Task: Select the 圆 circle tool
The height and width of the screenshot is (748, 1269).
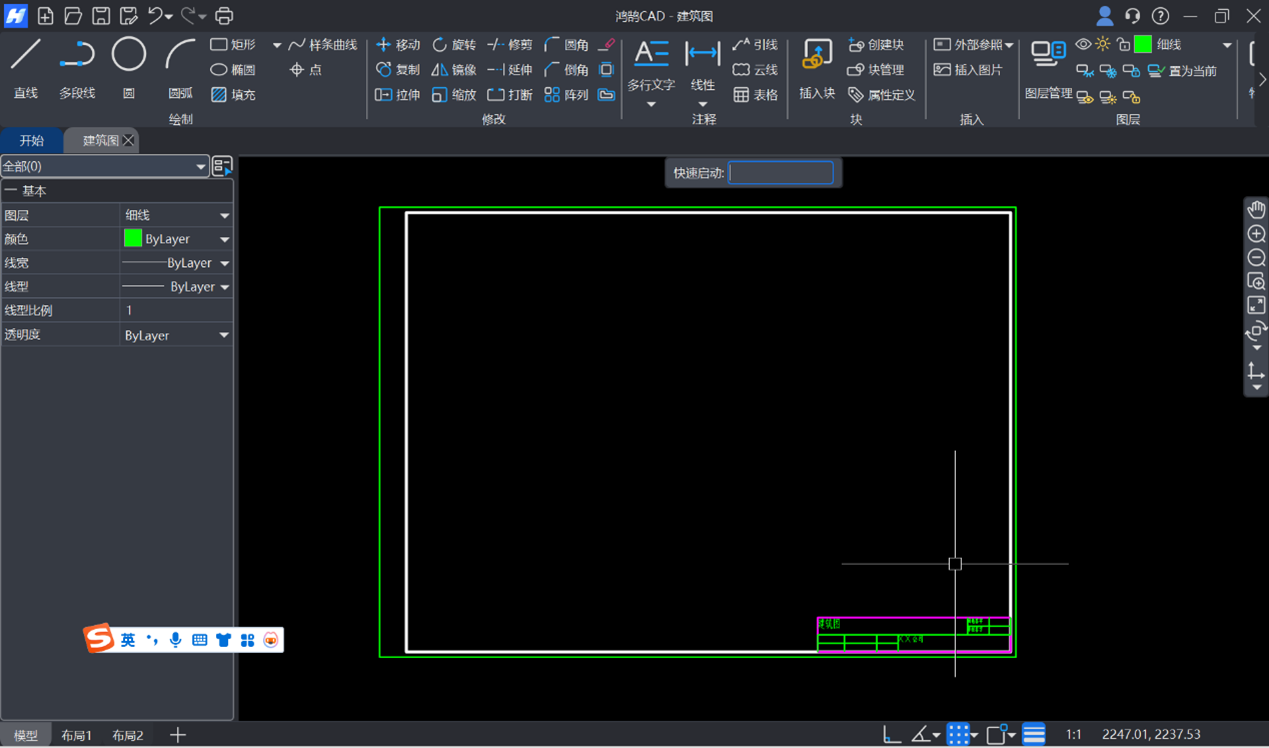Action: [x=128, y=66]
